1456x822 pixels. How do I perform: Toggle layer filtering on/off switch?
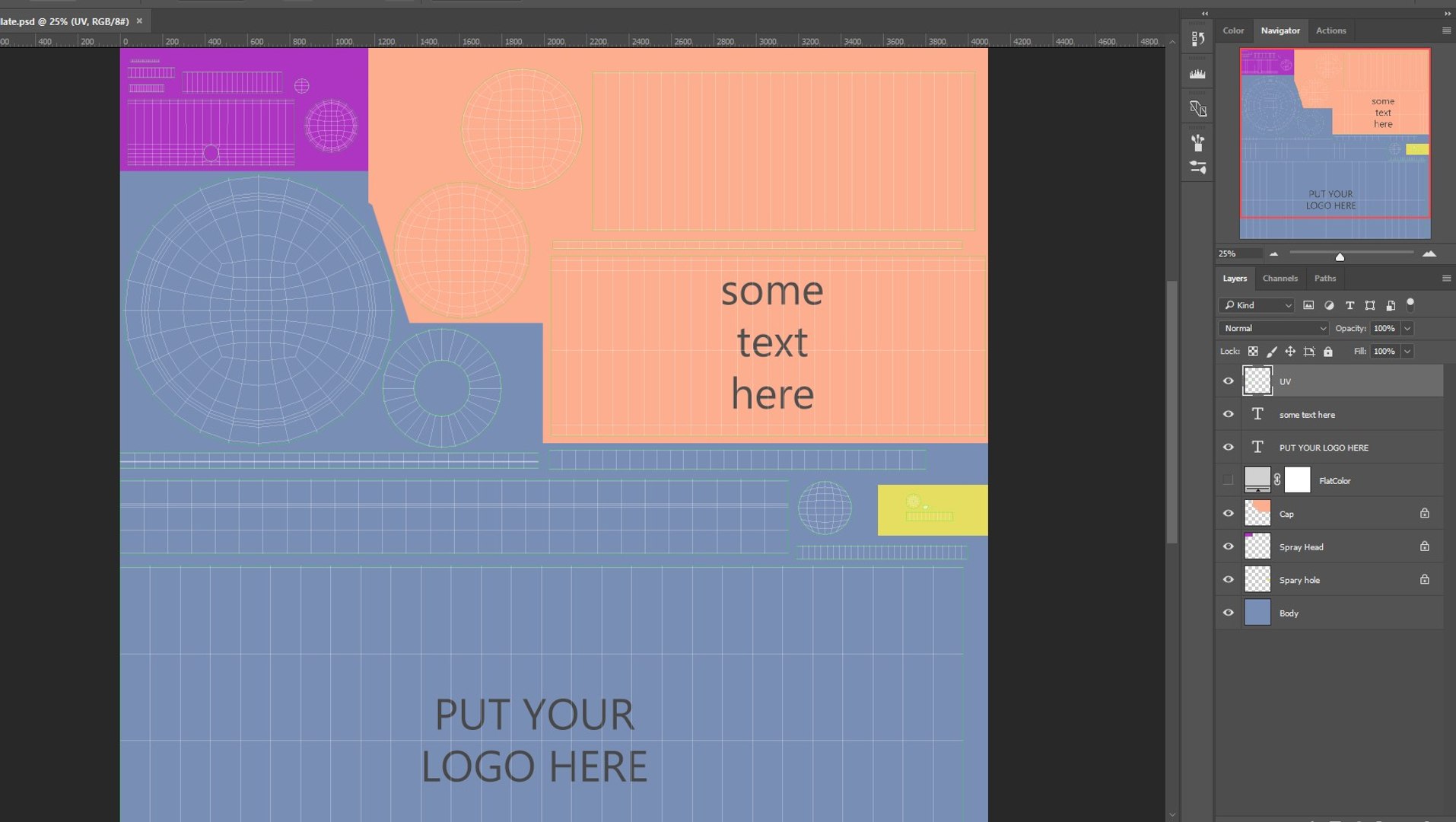coord(1410,304)
